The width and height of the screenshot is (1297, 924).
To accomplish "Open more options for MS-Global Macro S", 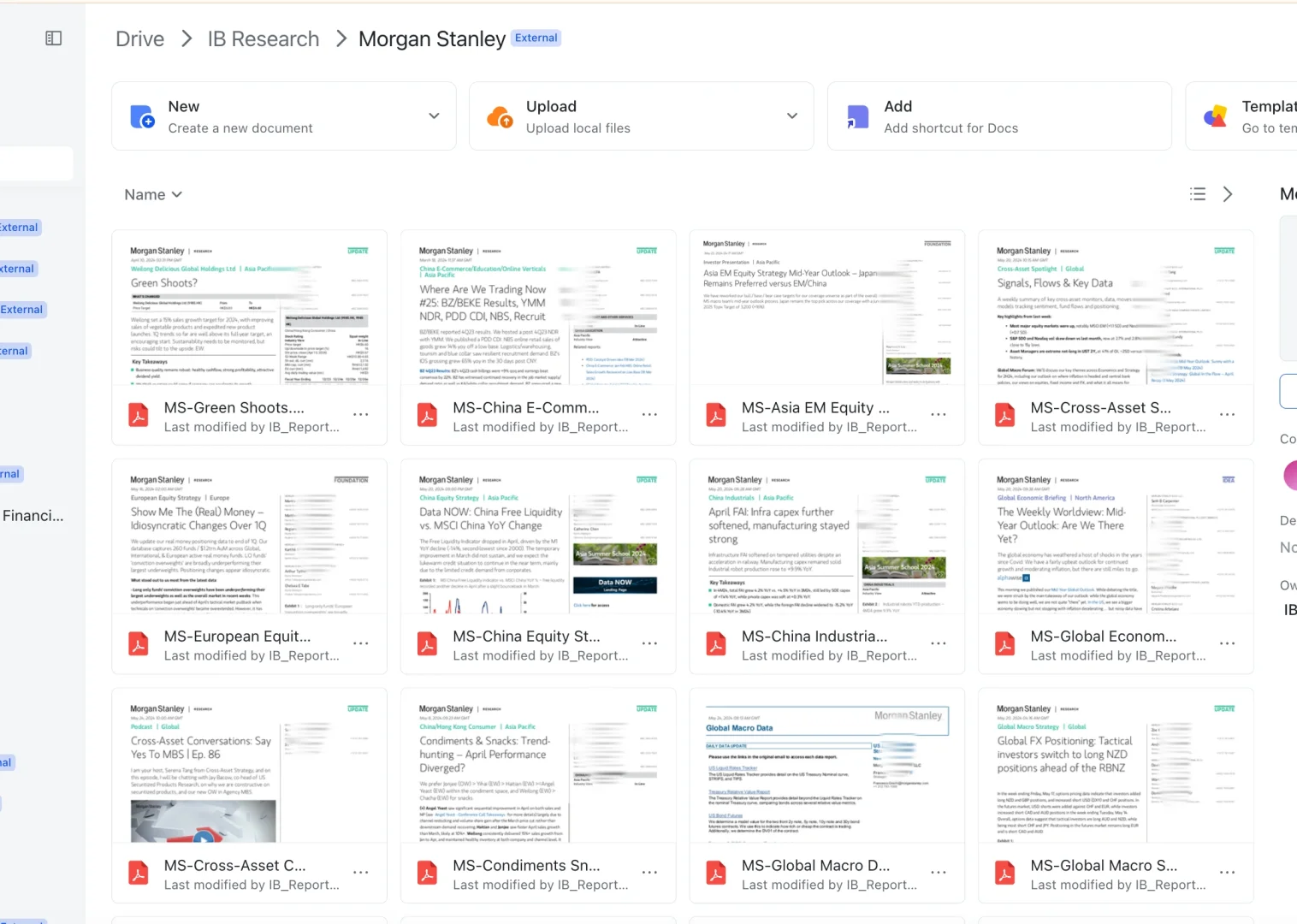I will (1228, 873).
